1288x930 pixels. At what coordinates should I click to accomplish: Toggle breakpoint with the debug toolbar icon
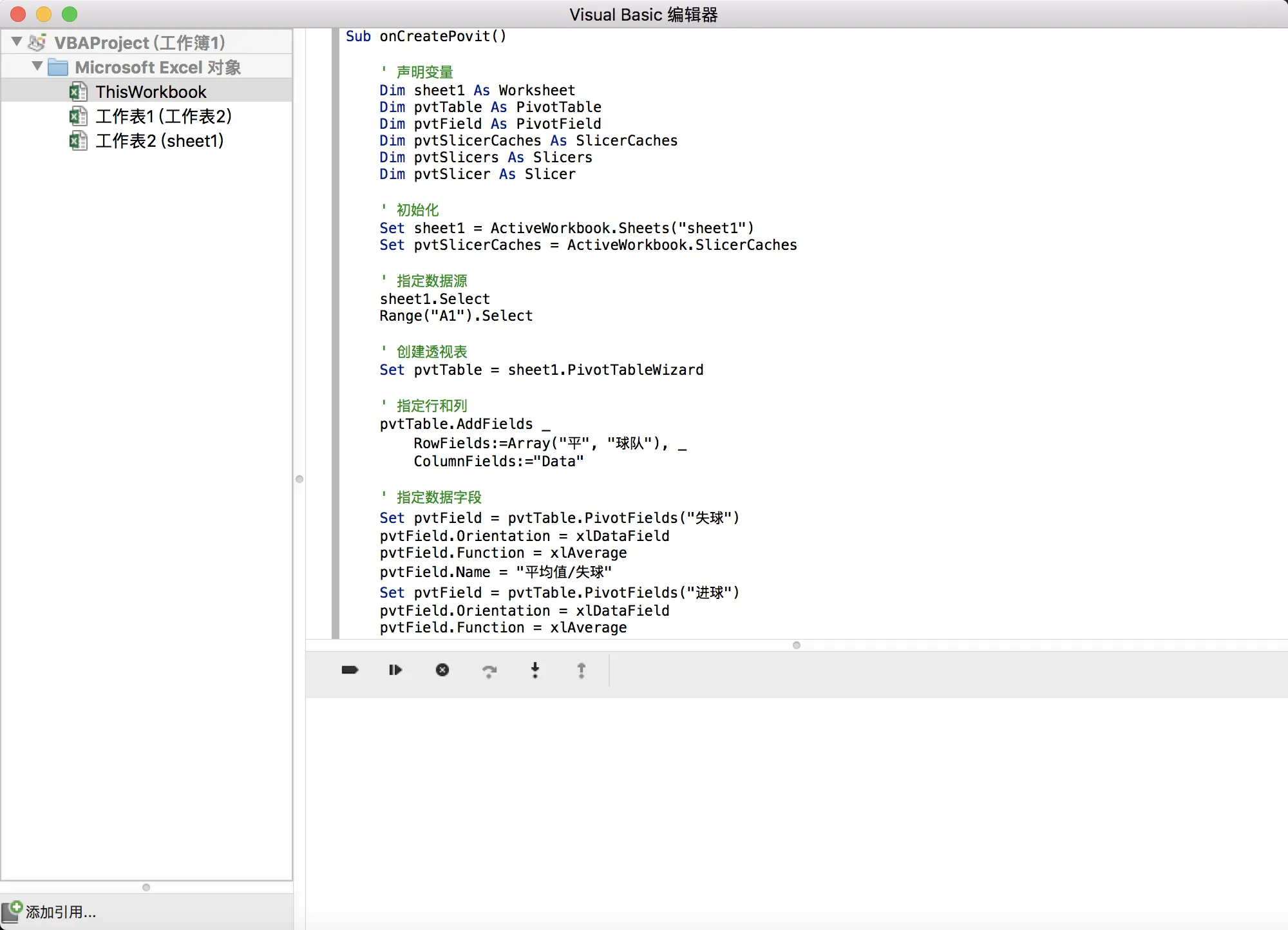(x=350, y=670)
